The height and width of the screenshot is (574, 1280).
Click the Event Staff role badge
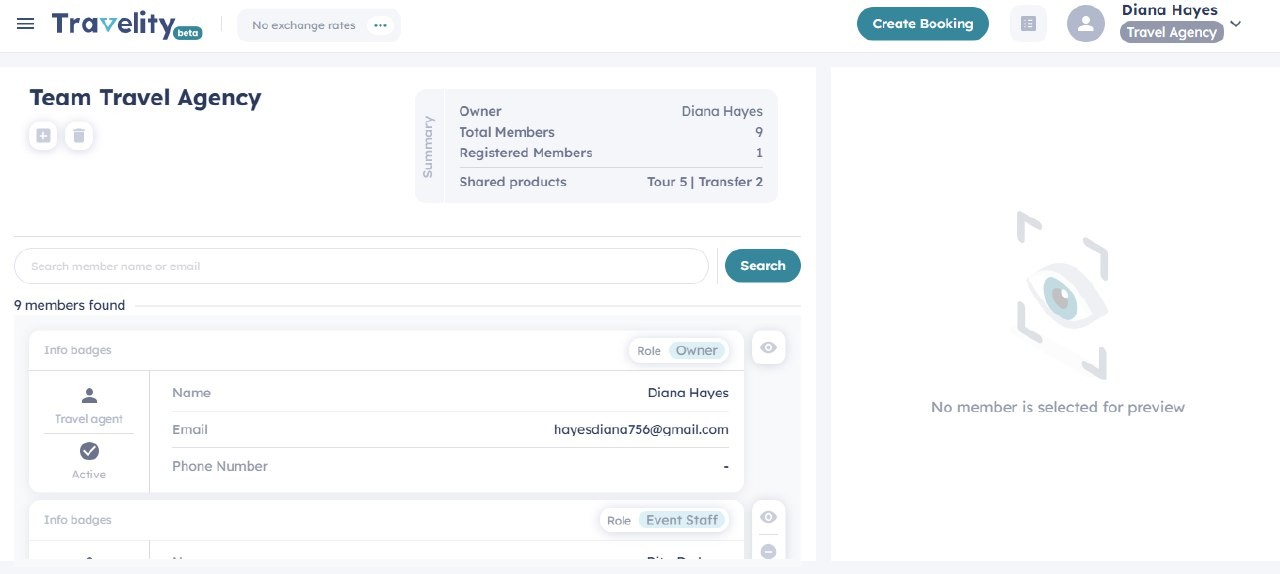pyautogui.click(x=681, y=520)
